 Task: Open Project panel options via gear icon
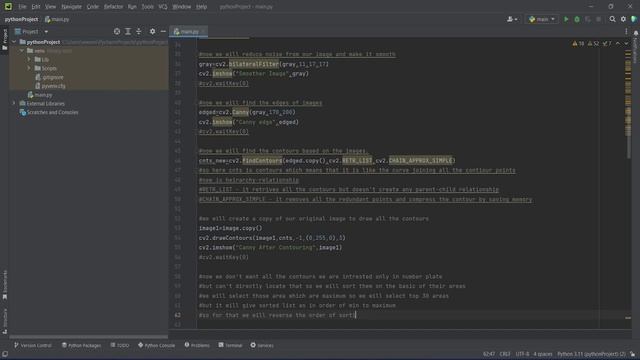(x=152, y=31)
